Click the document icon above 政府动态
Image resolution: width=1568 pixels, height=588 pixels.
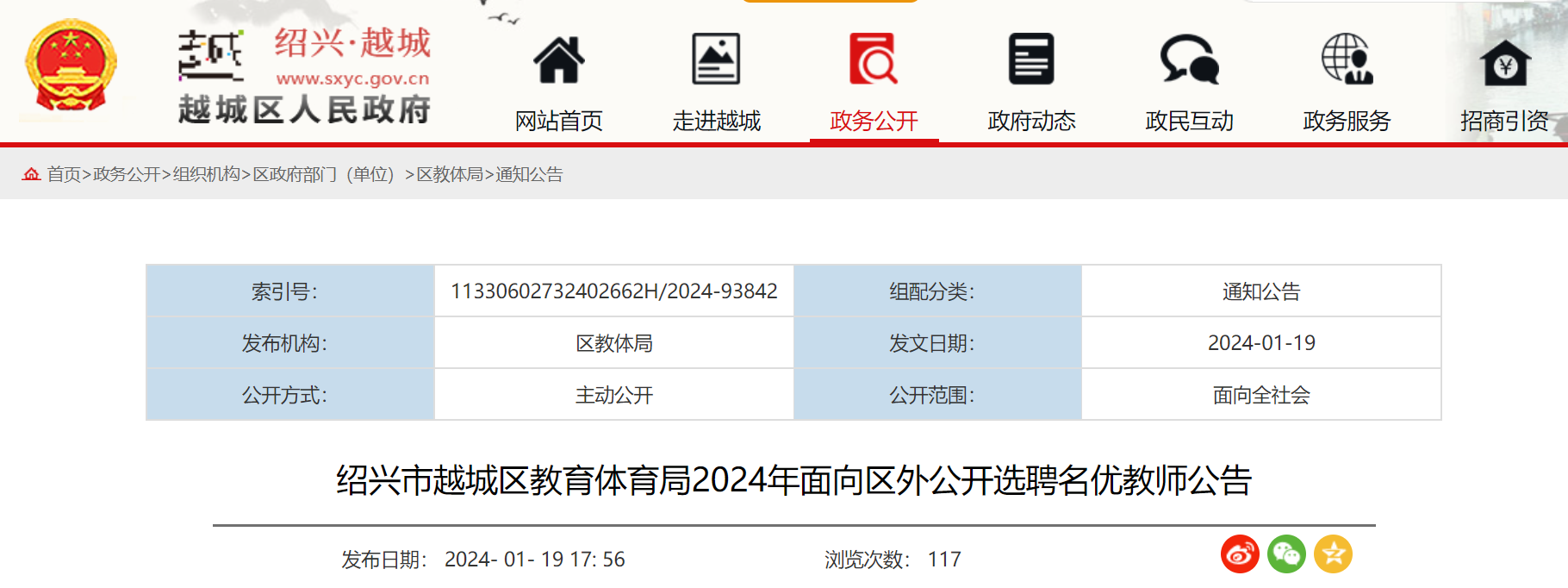coord(1031,59)
